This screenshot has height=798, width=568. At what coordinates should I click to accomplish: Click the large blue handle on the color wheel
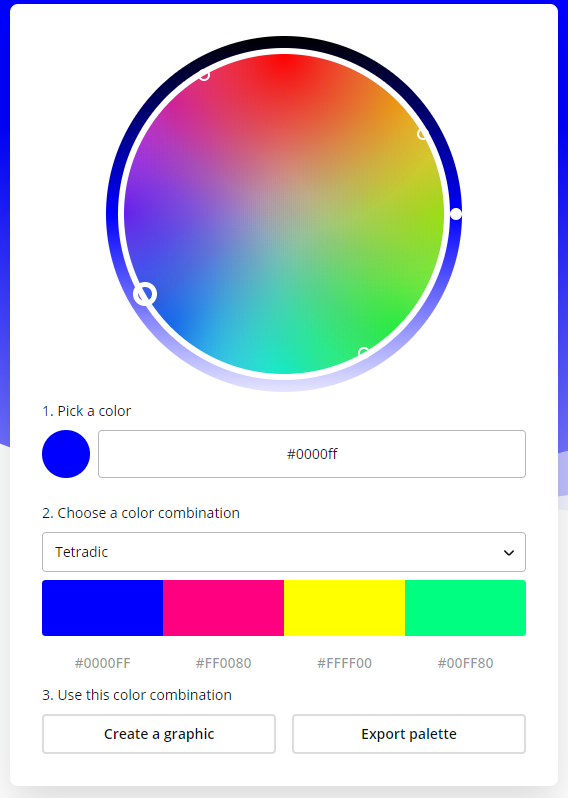click(x=145, y=294)
